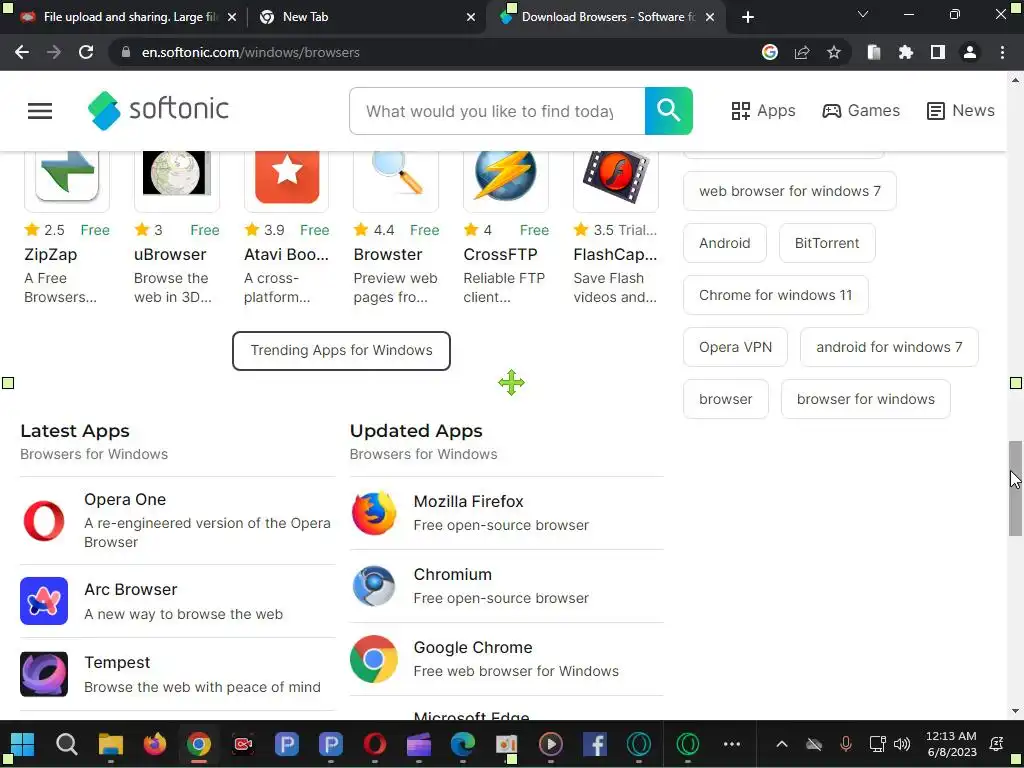Open Windows taskbar search

click(67, 744)
